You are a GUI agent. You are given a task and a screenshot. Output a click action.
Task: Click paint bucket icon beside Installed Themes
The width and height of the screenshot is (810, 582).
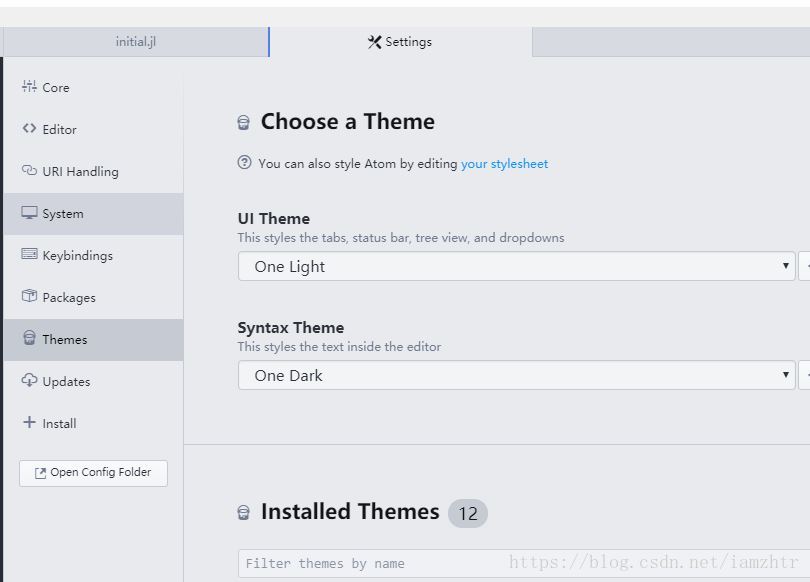pyautogui.click(x=243, y=513)
